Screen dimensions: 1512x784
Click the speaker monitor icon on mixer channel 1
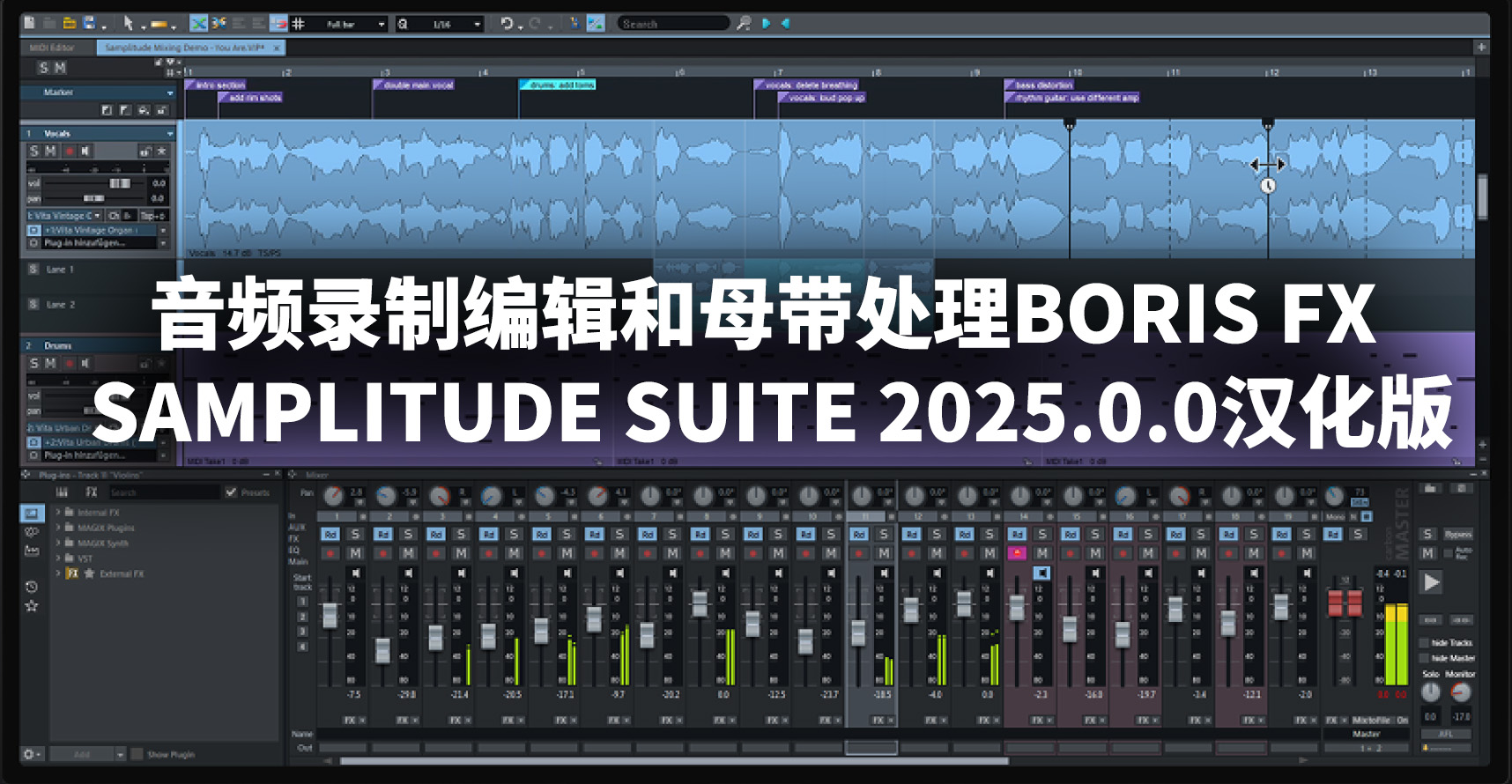pos(356,573)
